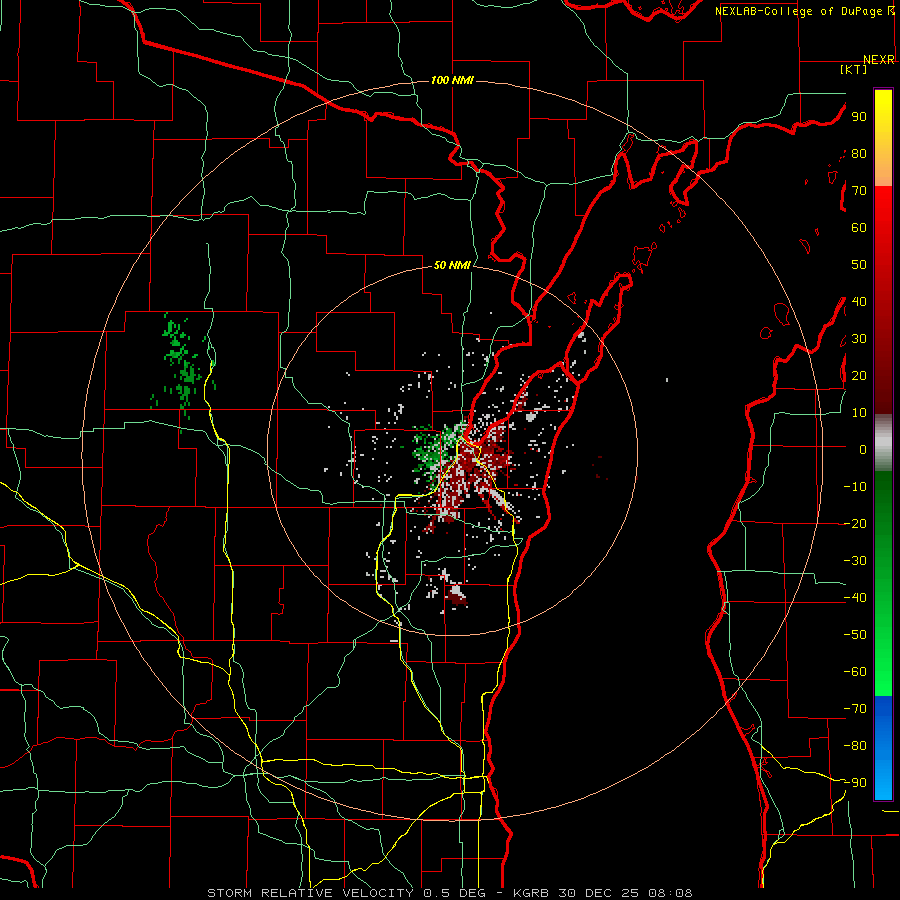Click the -70 value on the velocity scale

click(855, 709)
